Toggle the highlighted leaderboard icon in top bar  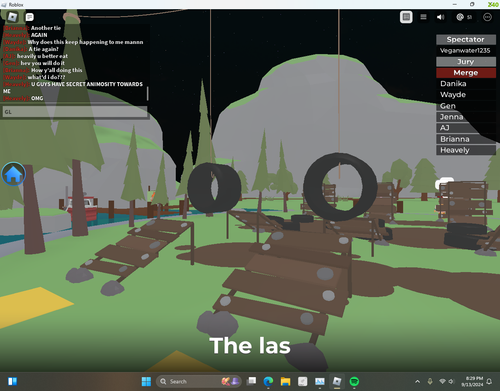click(x=406, y=17)
